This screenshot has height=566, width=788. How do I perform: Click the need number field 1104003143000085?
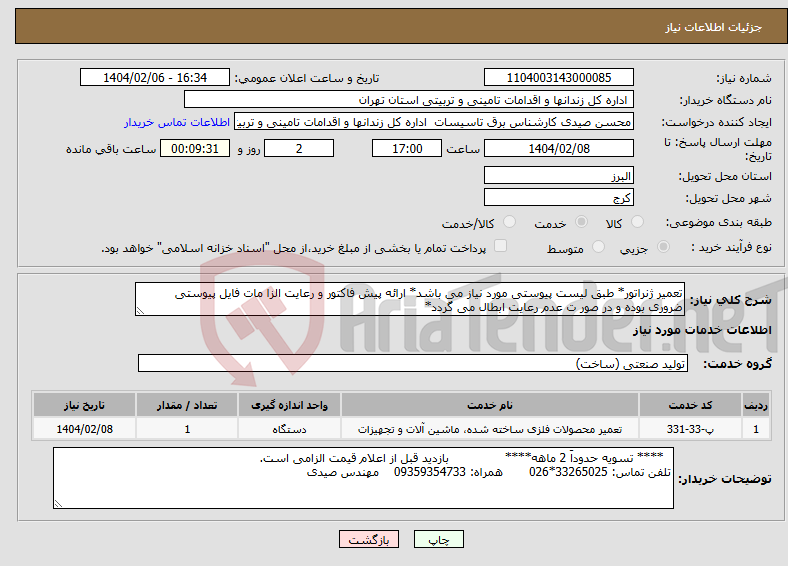point(558,77)
